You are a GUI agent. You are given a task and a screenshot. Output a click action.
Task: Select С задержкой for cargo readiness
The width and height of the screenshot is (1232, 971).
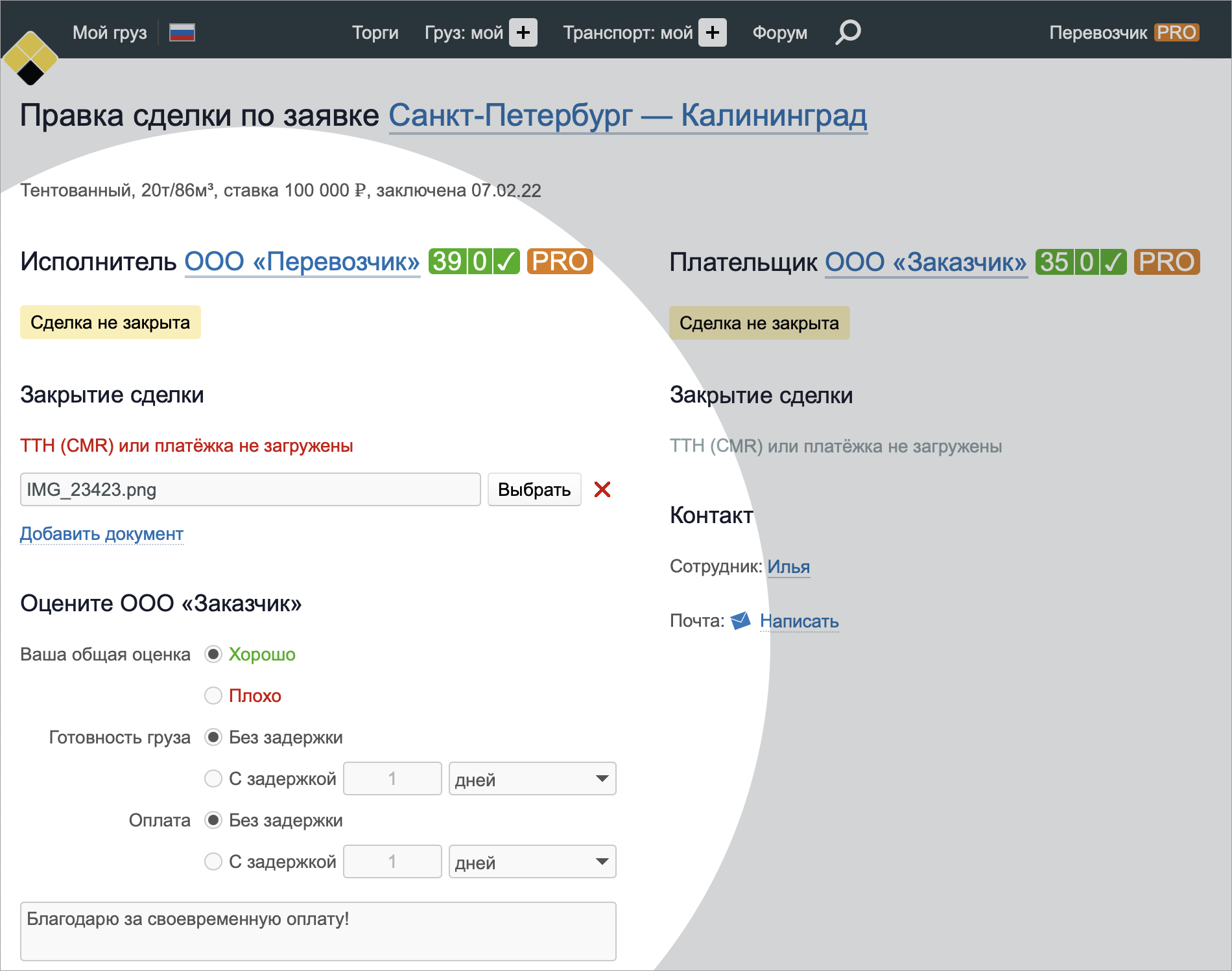[213, 778]
